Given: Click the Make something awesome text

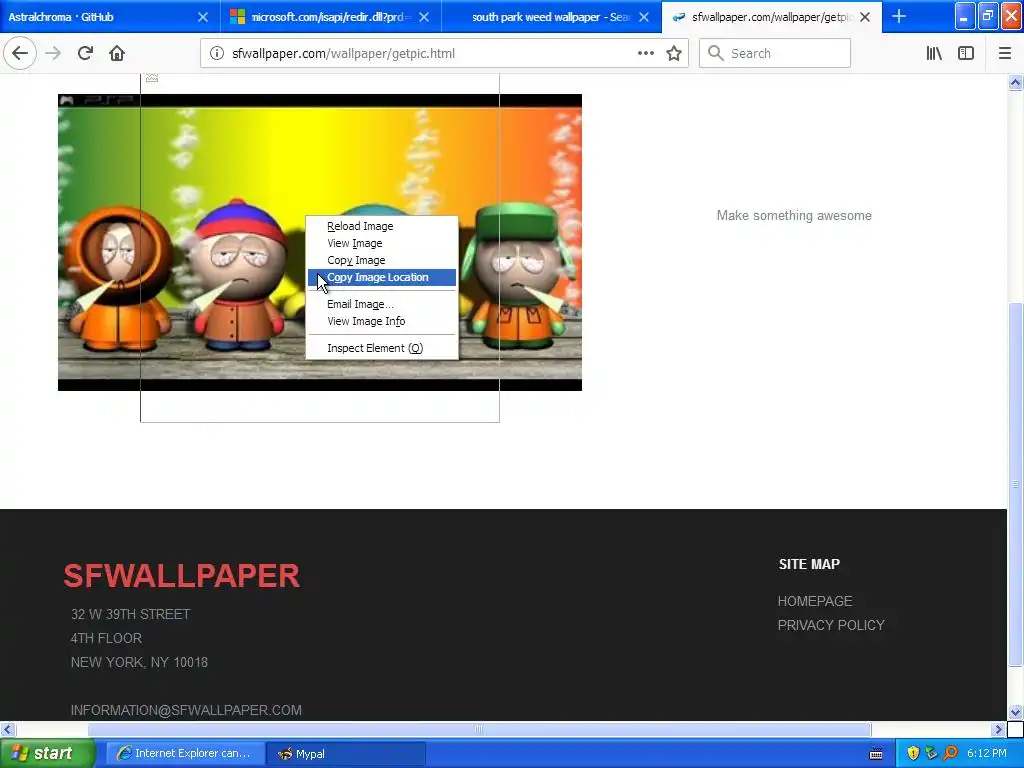Looking at the screenshot, I should tap(793, 216).
